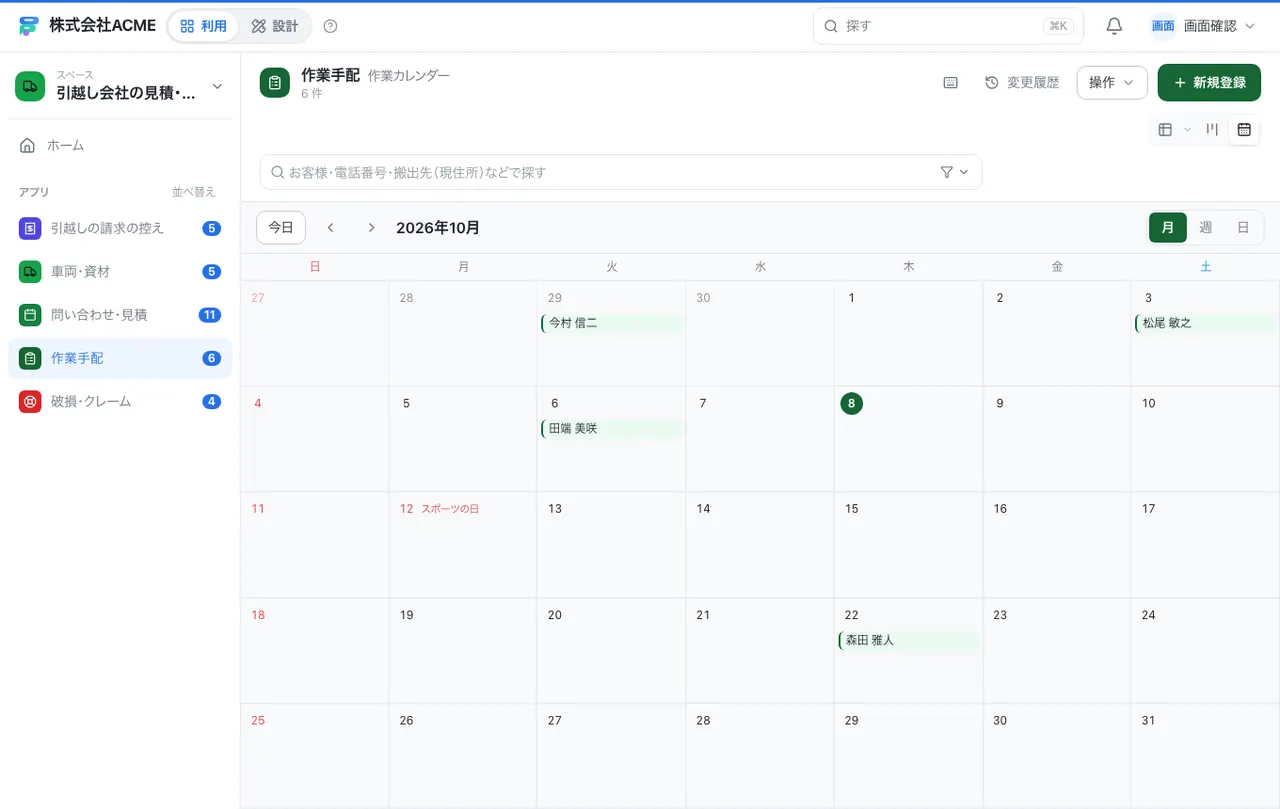This screenshot has height=809, width=1280.
Task: Click 並べ替え in the sidebar
Action: [x=194, y=192]
